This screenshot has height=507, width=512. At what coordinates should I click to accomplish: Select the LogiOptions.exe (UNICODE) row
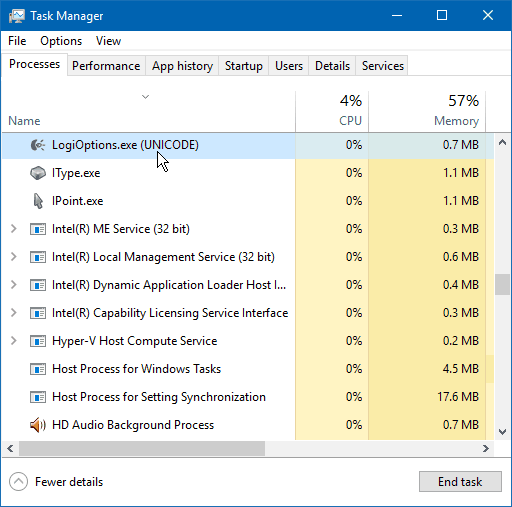coord(248,145)
